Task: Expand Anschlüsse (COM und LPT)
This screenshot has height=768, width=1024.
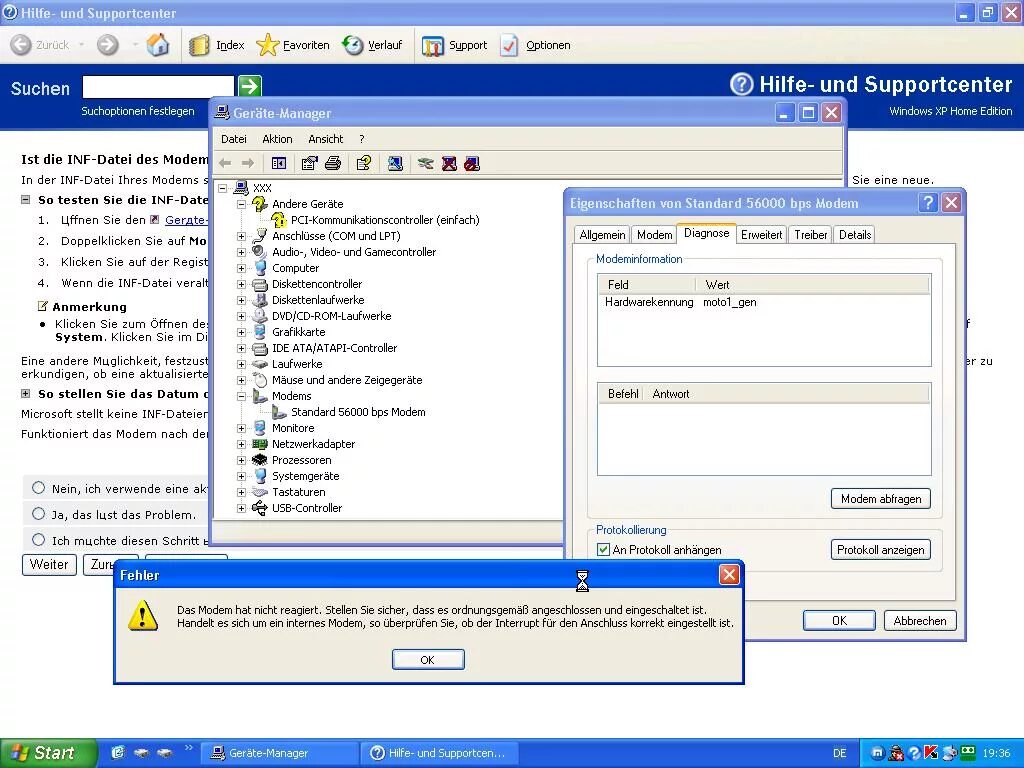Action: [x=242, y=236]
